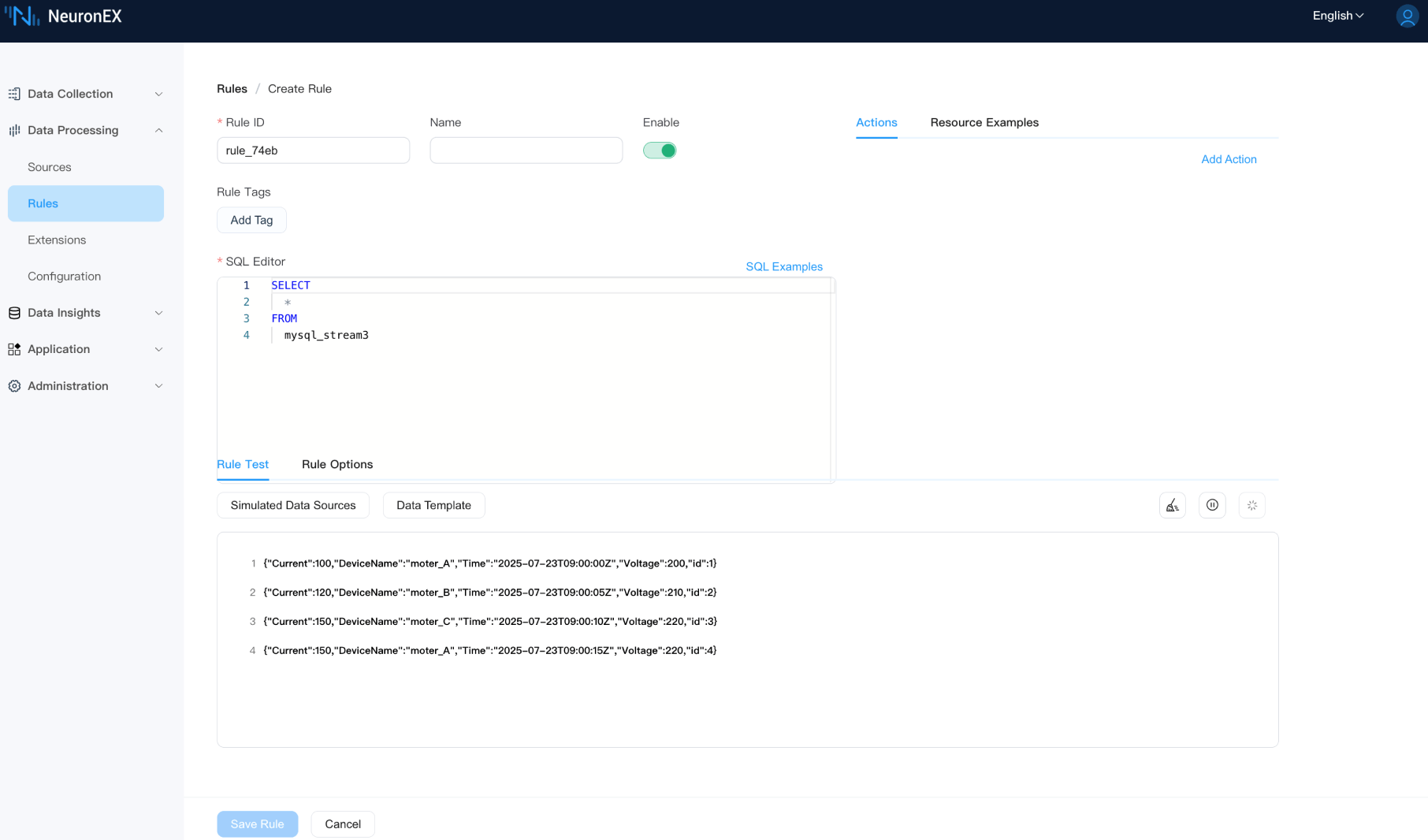Collapse the Data Processing menu chevron
This screenshot has width=1428, height=840.
[158, 131]
